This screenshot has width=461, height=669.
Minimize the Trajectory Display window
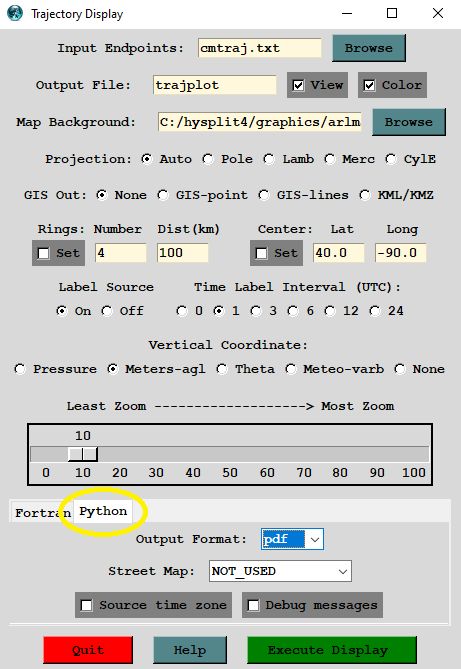tap(347, 14)
